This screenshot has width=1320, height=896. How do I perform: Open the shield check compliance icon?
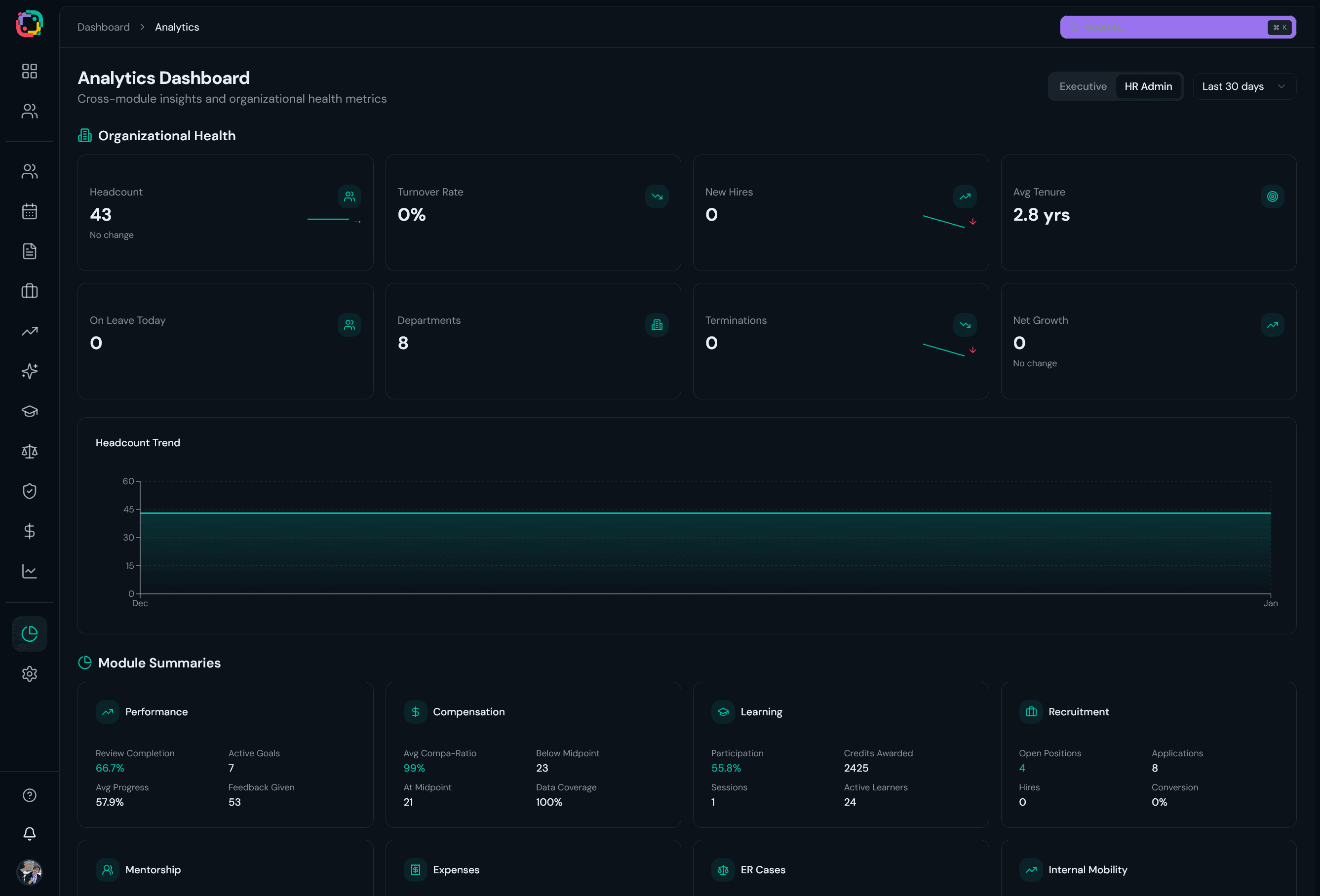(30, 491)
